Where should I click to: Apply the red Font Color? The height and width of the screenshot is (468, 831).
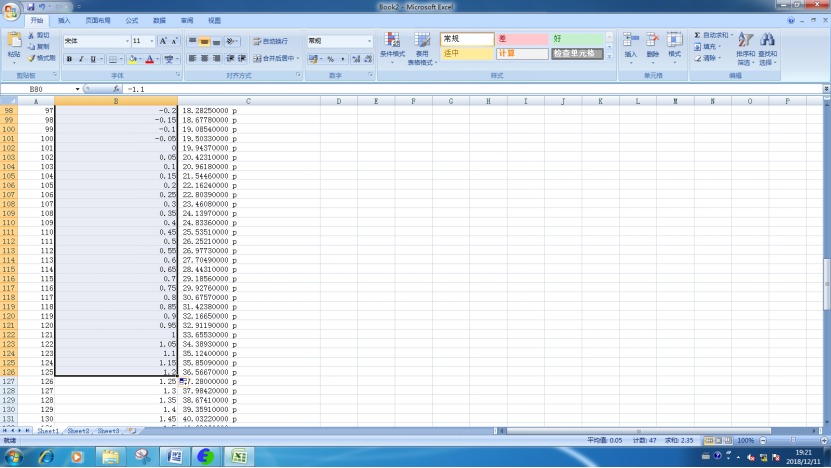tap(150, 59)
